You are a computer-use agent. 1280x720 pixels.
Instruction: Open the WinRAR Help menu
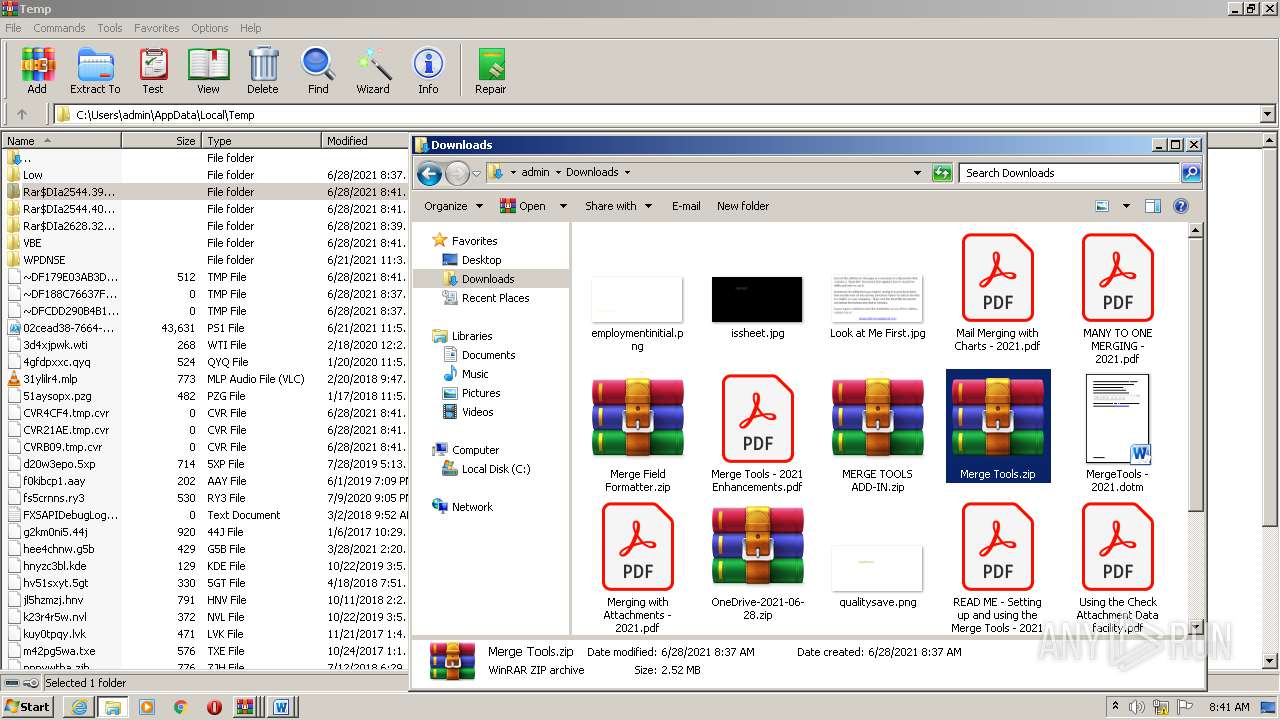point(251,28)
